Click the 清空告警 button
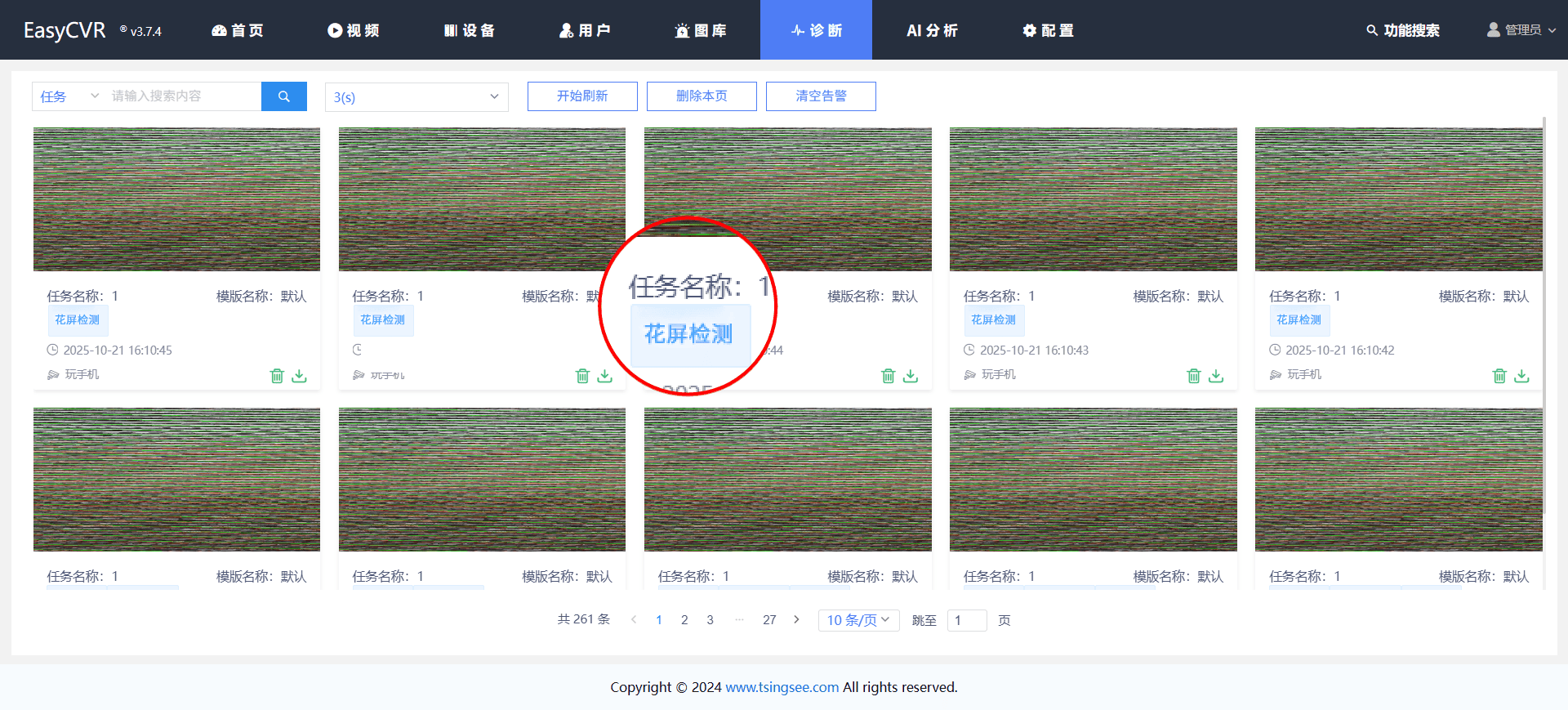This screenshot has width=1568, height=710. [820, 96]
